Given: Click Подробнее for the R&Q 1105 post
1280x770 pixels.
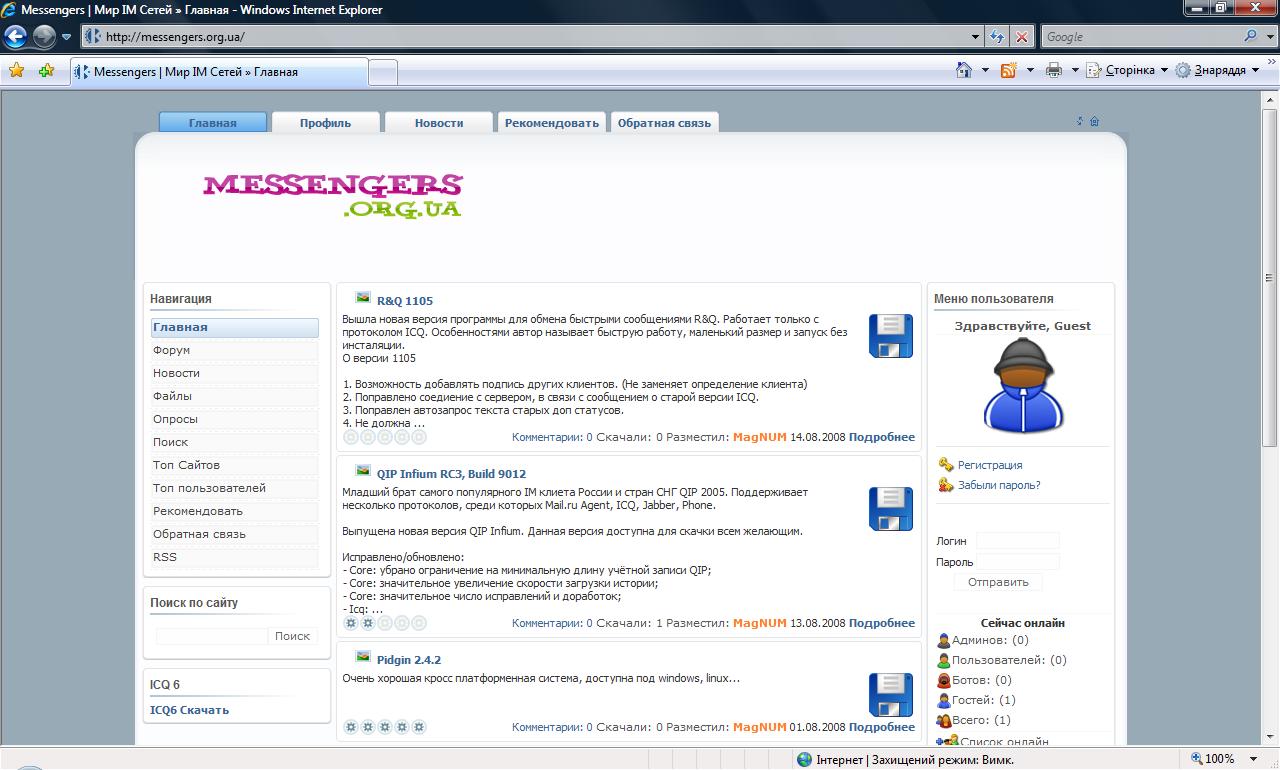Looking at the screenshot, I should [x=882, y=437].
